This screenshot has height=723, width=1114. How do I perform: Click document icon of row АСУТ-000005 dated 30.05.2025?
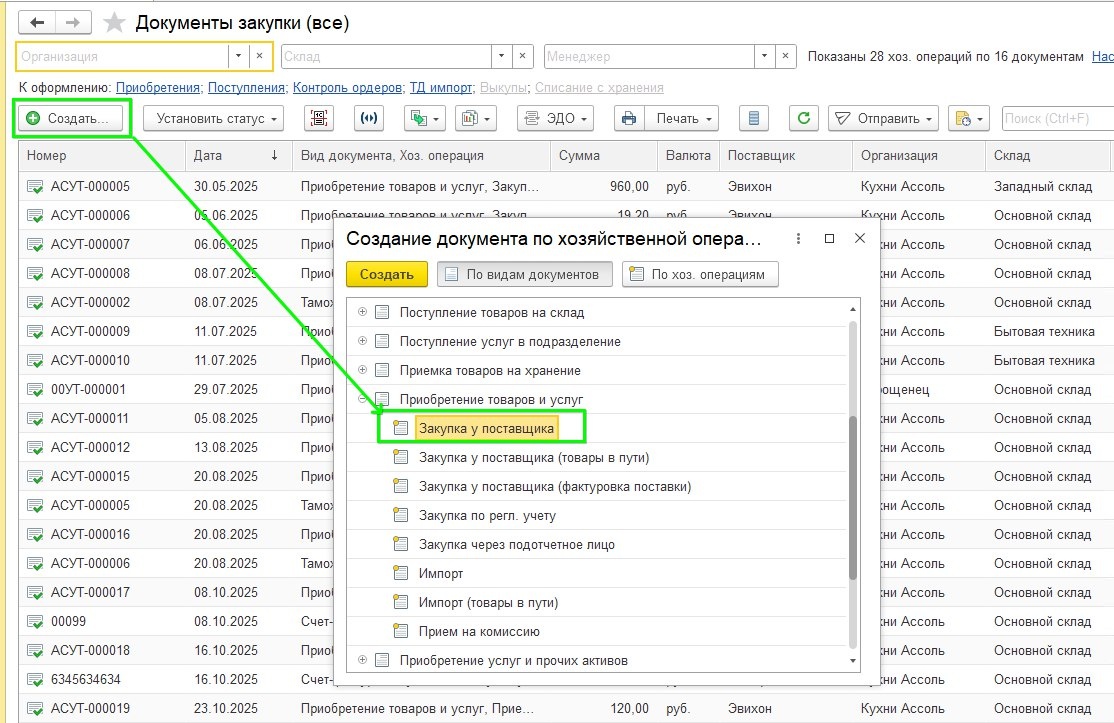tap(34, 187)
